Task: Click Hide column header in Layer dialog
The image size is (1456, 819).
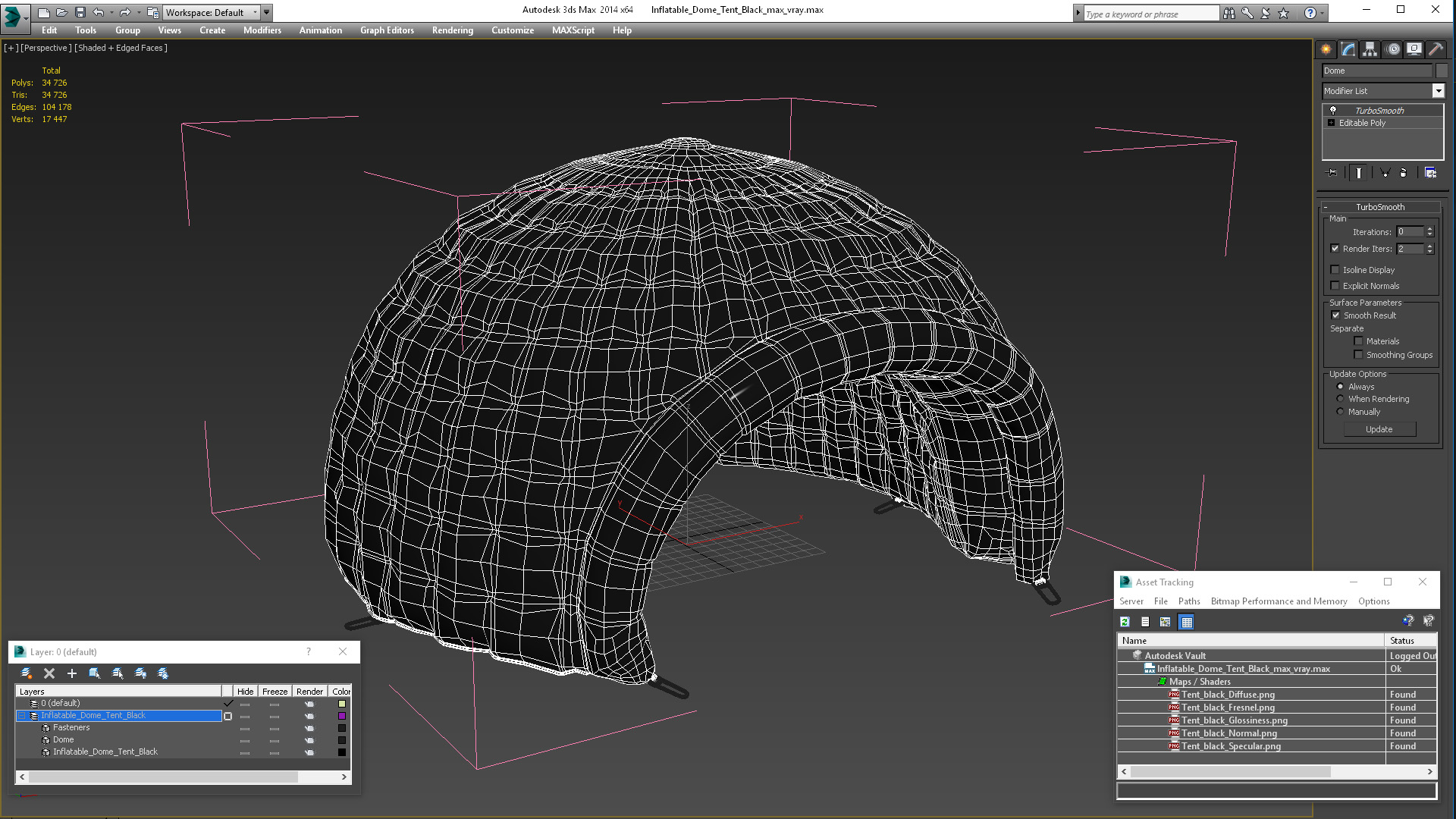Action: (x=245, y=692)
